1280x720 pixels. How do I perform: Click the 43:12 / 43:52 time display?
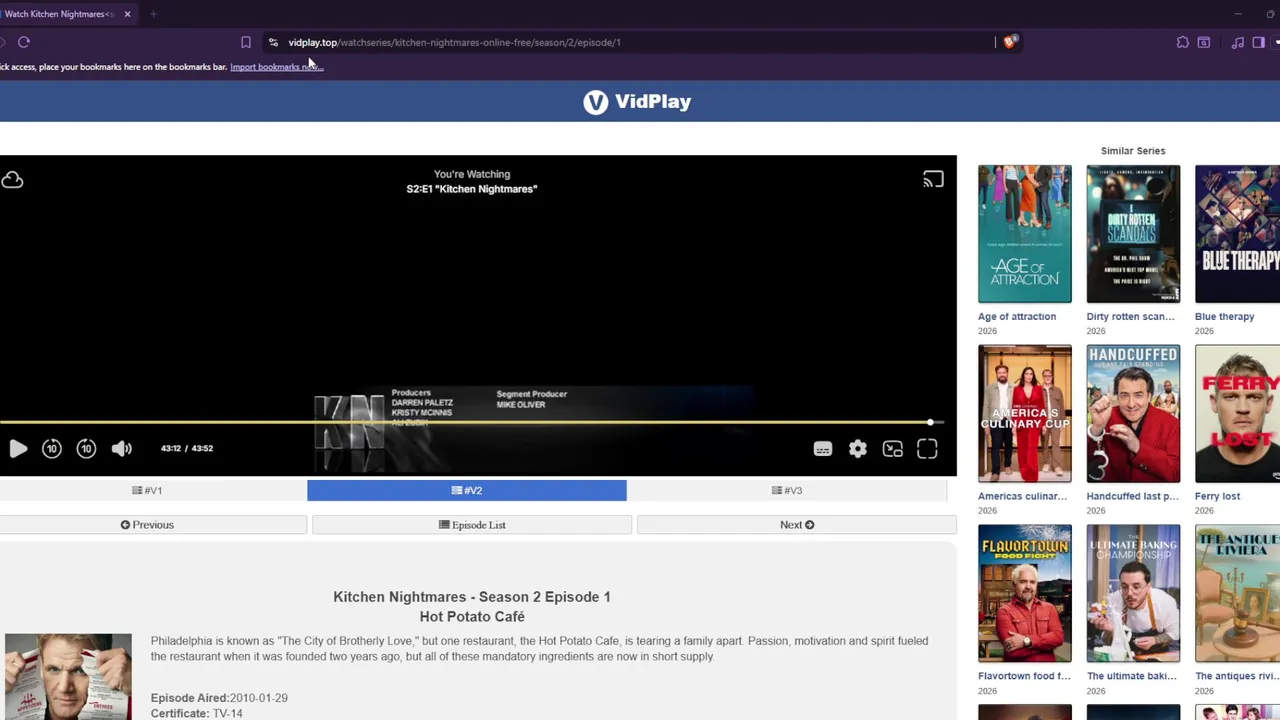tap(187, 449)
